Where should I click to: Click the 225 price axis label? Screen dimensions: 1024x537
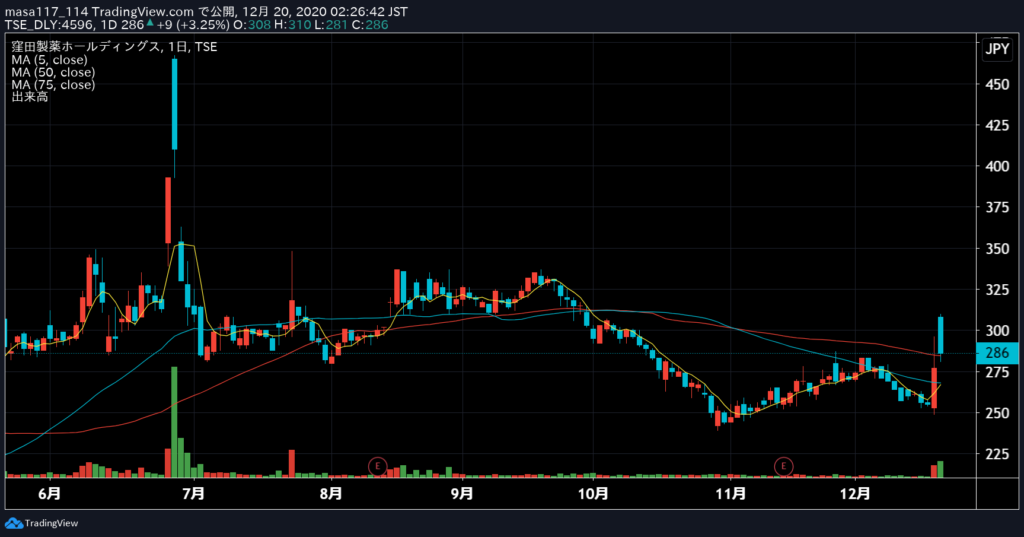click(997, 454)
